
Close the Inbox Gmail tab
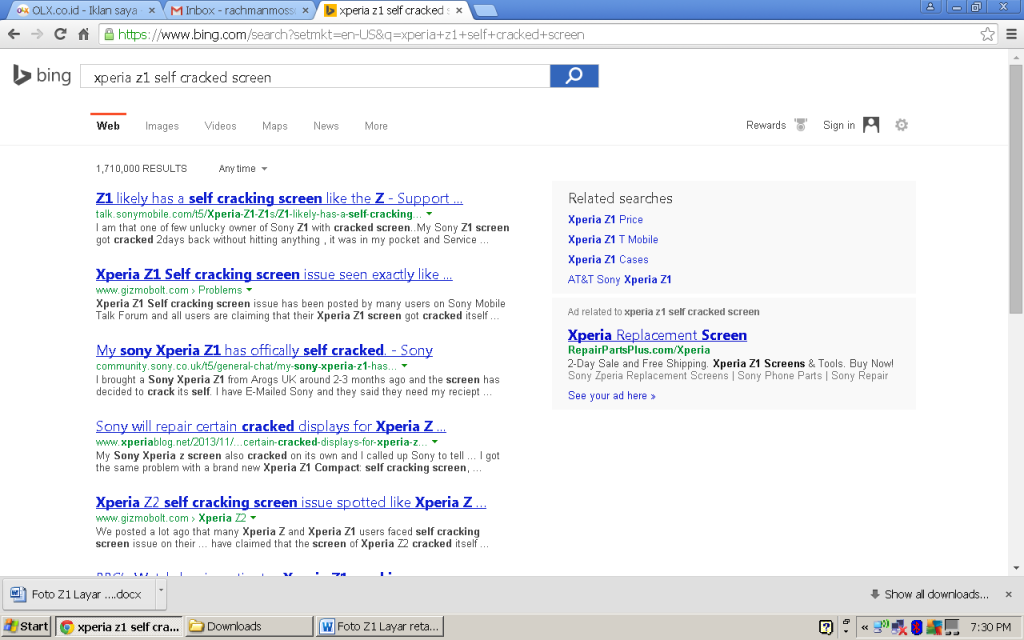pyautogui.click(x=305, y=10)
